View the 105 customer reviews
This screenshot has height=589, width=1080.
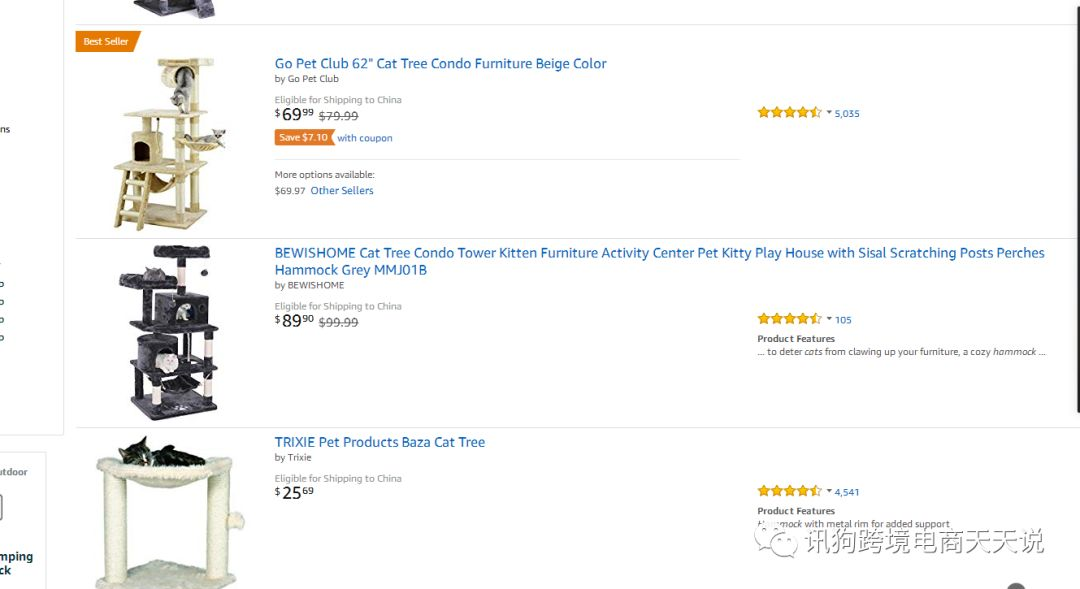[843, 320]
